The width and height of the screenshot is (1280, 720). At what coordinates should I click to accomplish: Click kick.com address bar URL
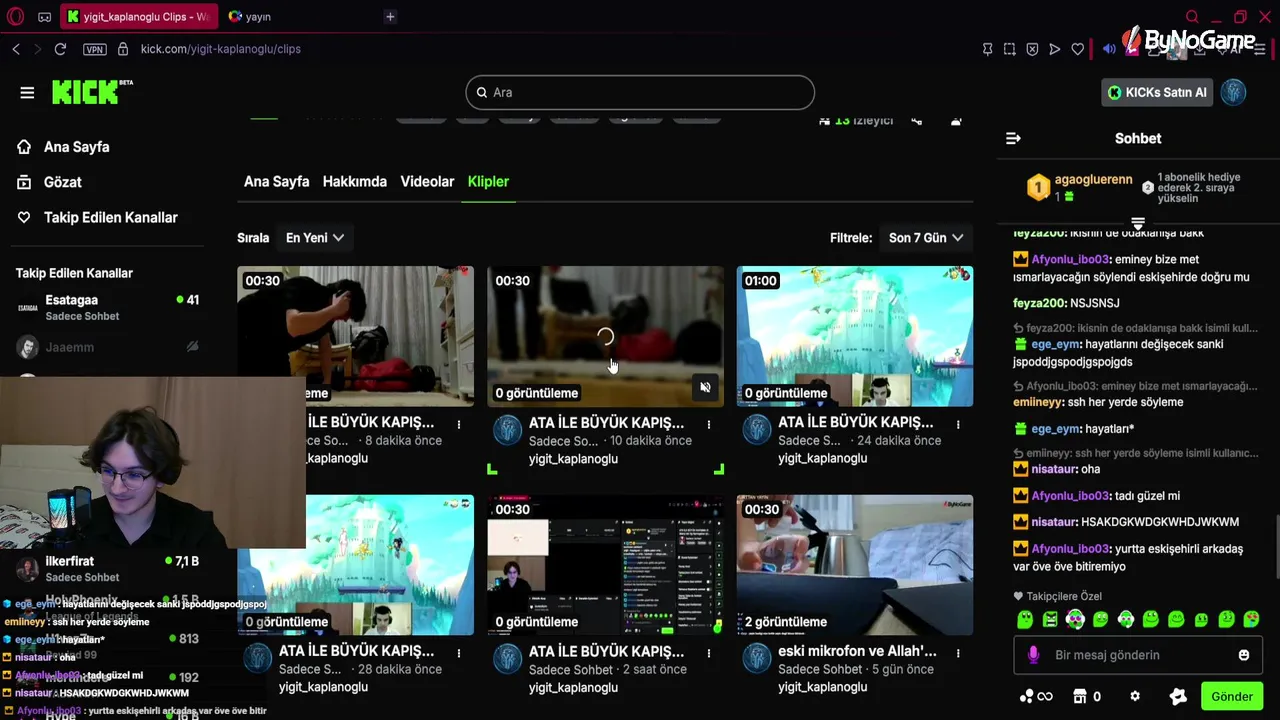tap(221, 49)
